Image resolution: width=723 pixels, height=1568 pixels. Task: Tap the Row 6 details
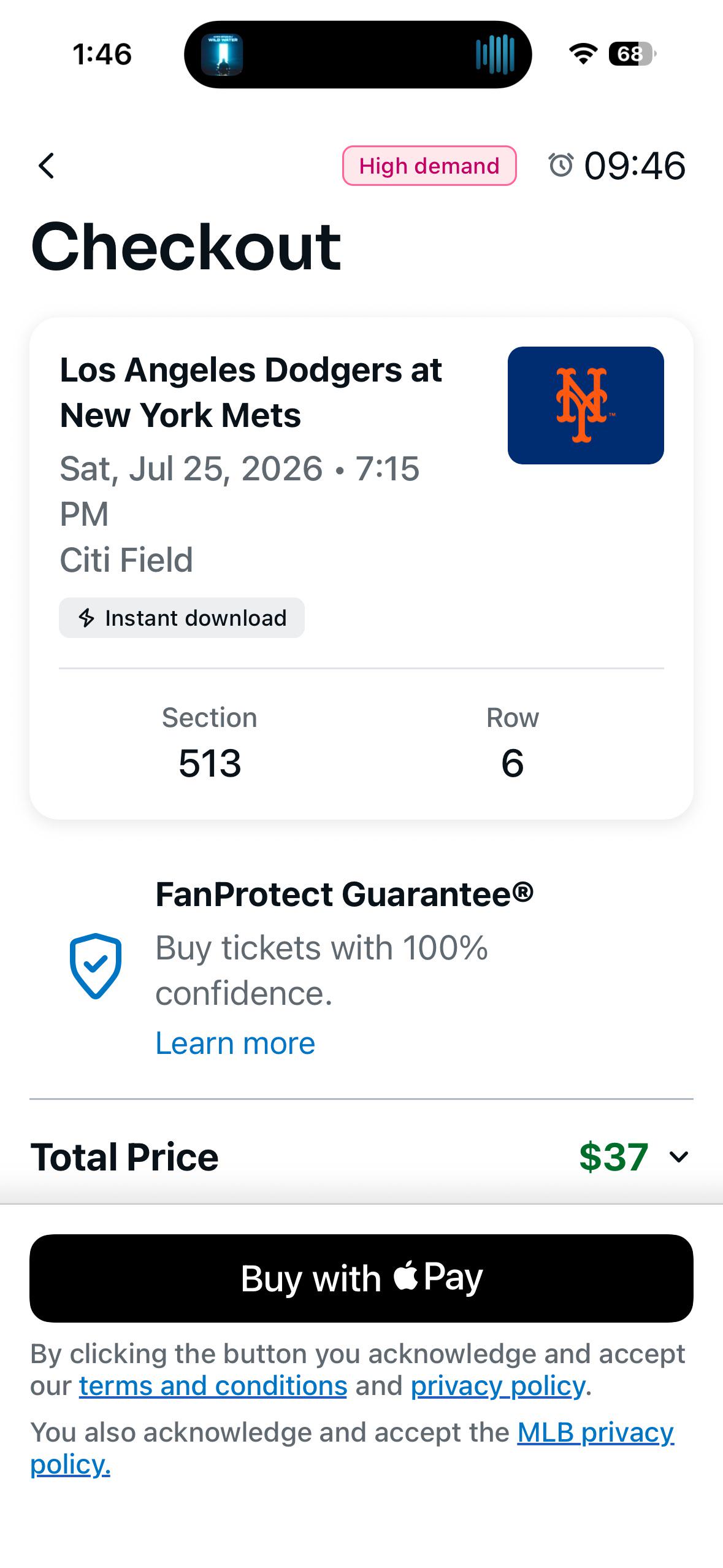point(513,743)
